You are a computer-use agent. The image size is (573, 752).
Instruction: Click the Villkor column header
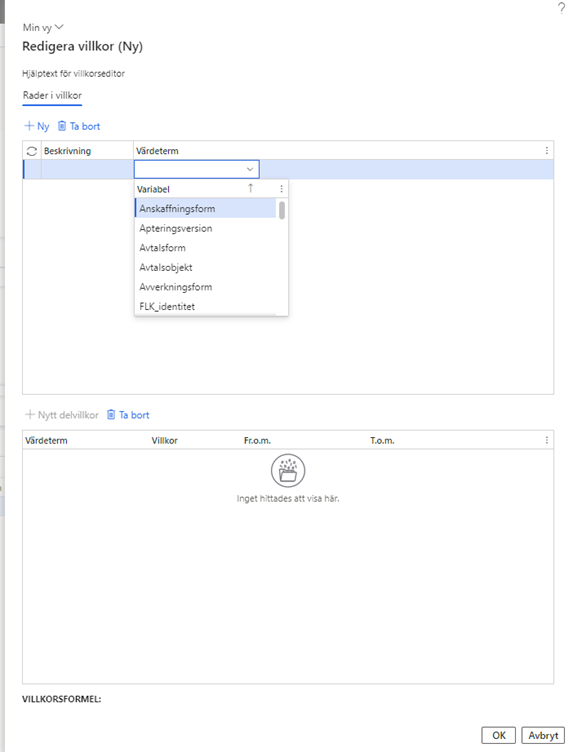point(164,440)
